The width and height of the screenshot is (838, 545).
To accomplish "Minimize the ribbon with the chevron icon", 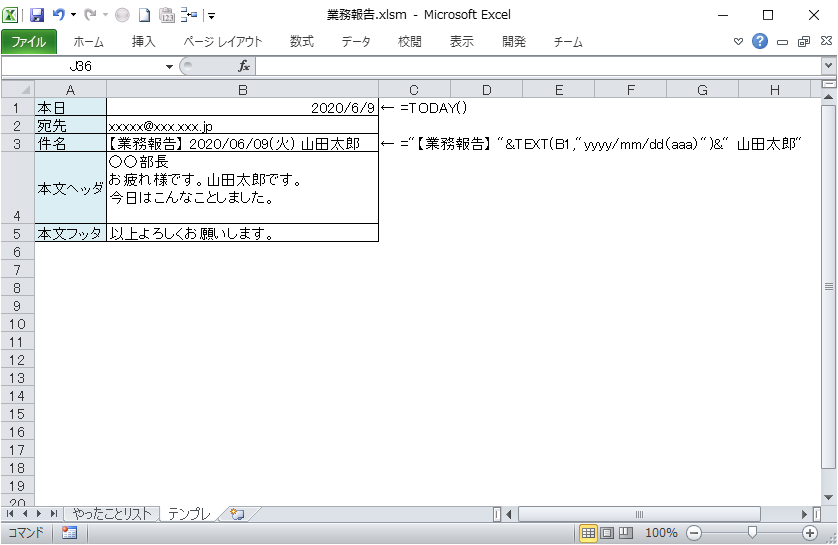I will click(738, 41).
